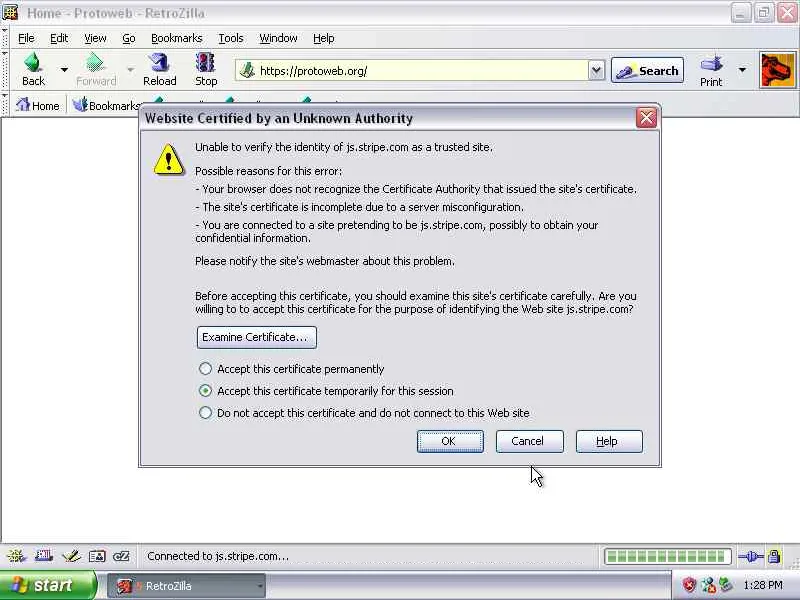Open Navigator from status bar component icon

pos(16,556)
